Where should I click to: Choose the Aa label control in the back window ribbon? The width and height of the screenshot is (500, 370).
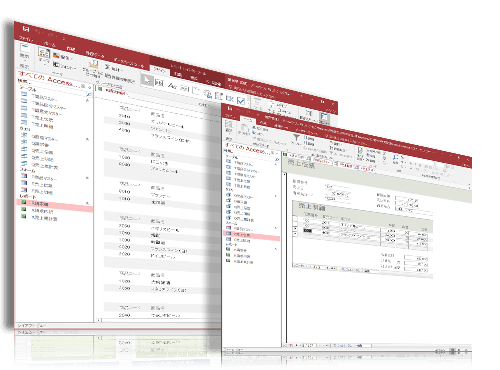point(172,86)
